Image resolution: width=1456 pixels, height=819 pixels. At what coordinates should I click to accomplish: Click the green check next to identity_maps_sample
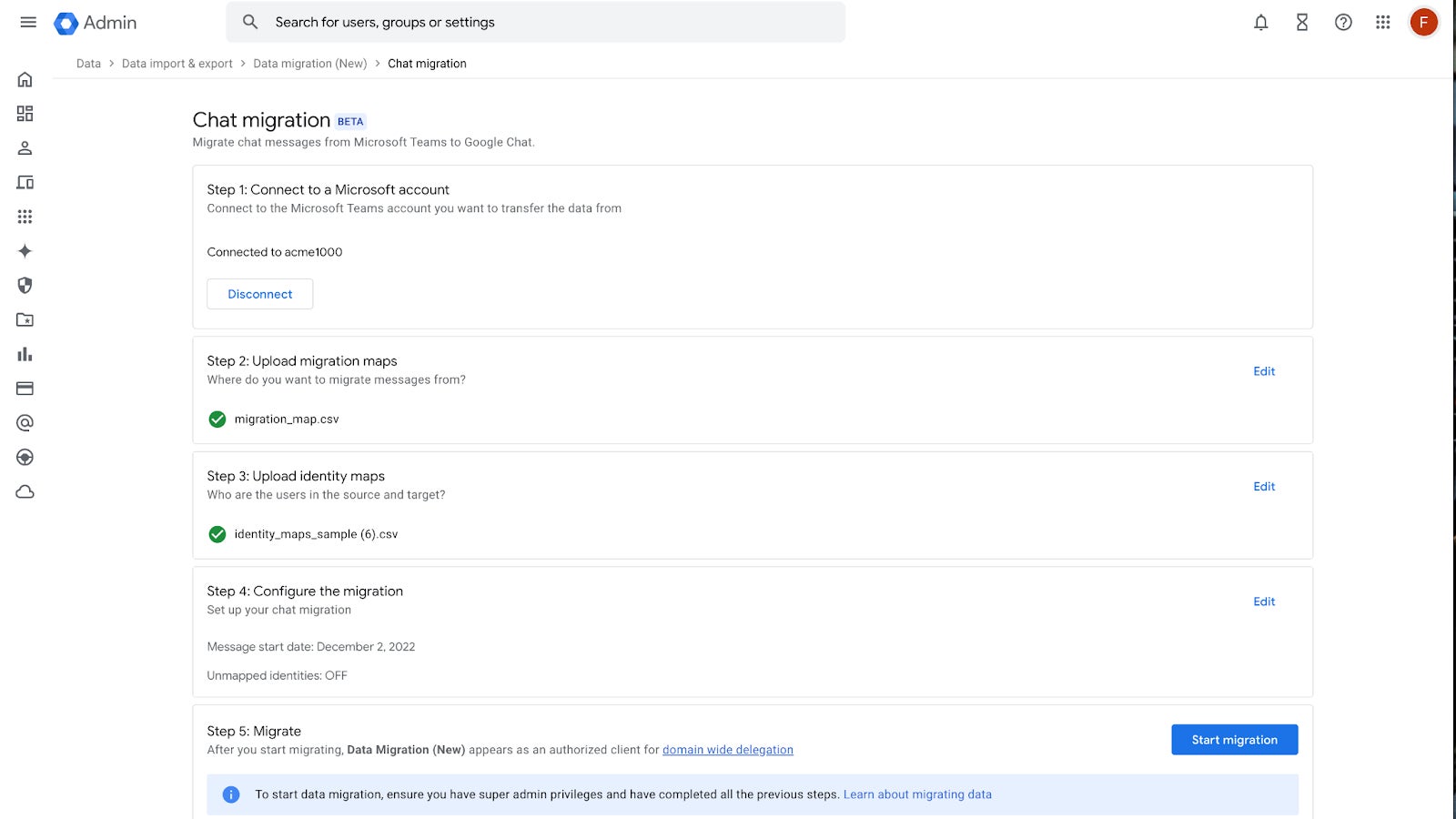coord(217,534)
